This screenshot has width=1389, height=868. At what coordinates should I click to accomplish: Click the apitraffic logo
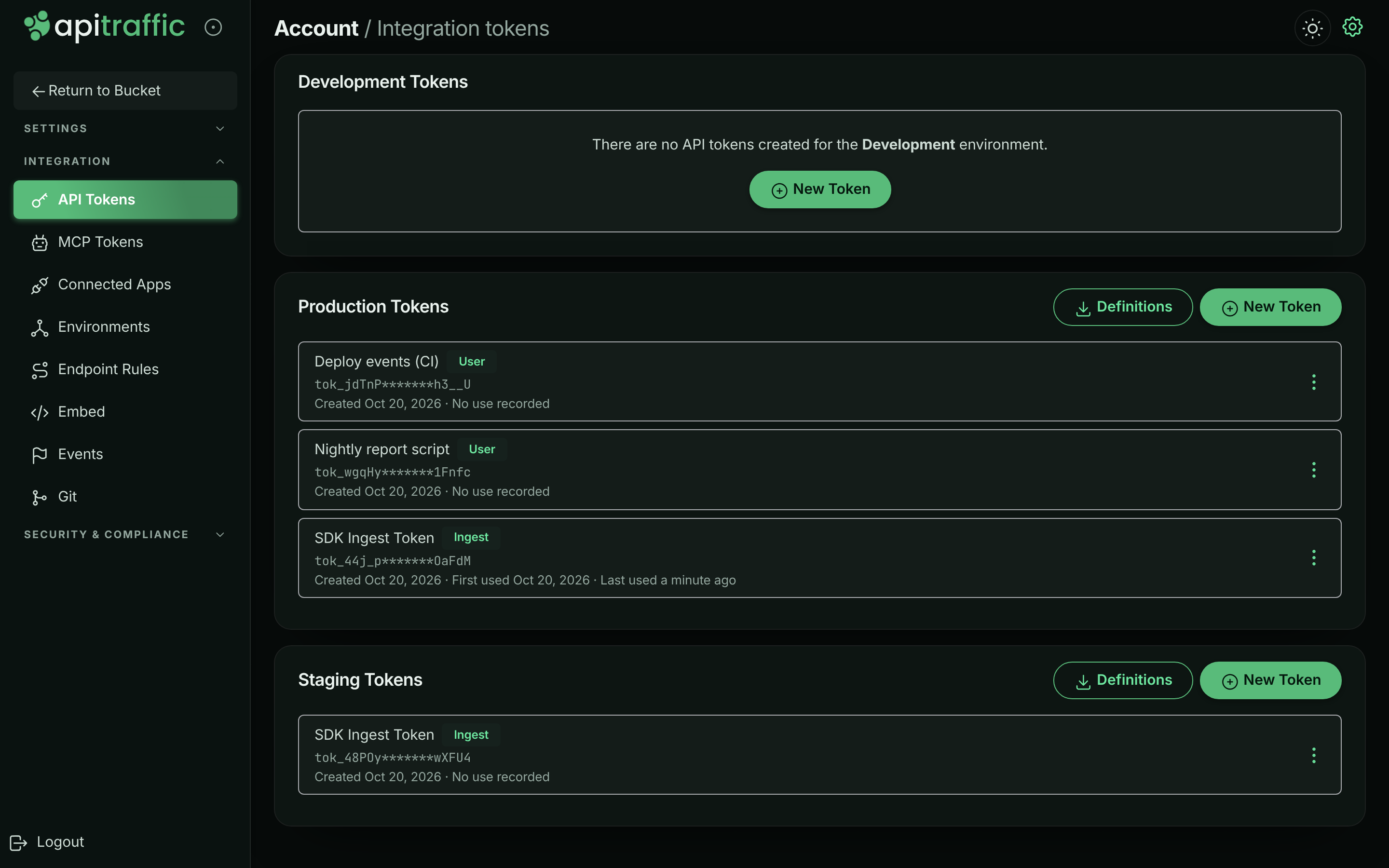(105, 27)
